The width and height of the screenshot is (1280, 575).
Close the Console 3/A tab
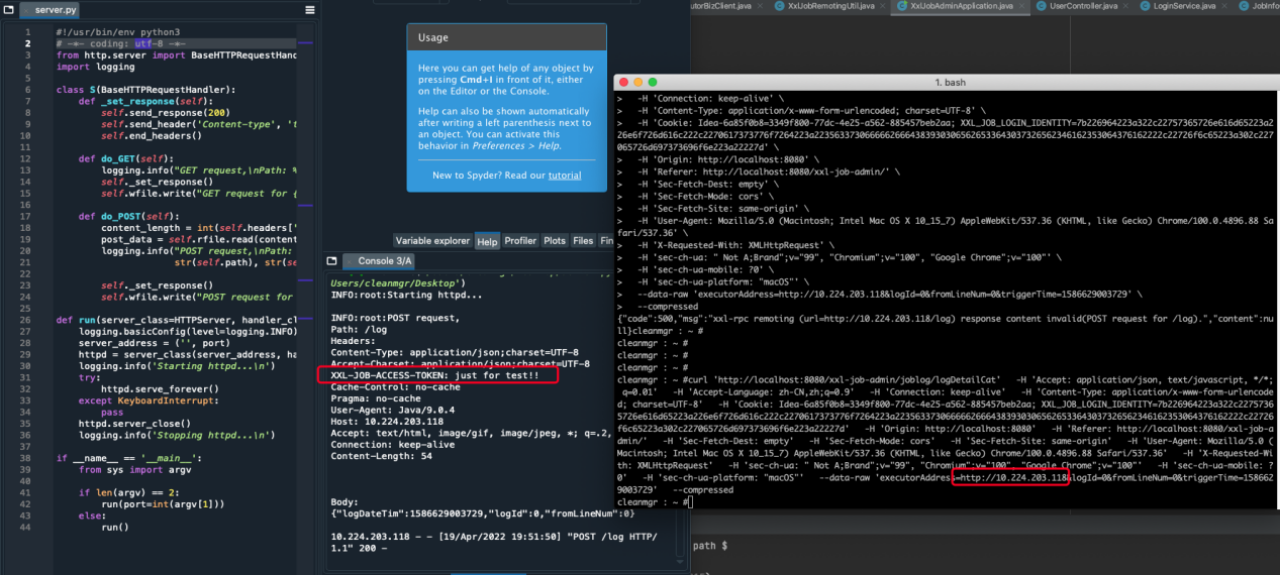click(349, 261)
